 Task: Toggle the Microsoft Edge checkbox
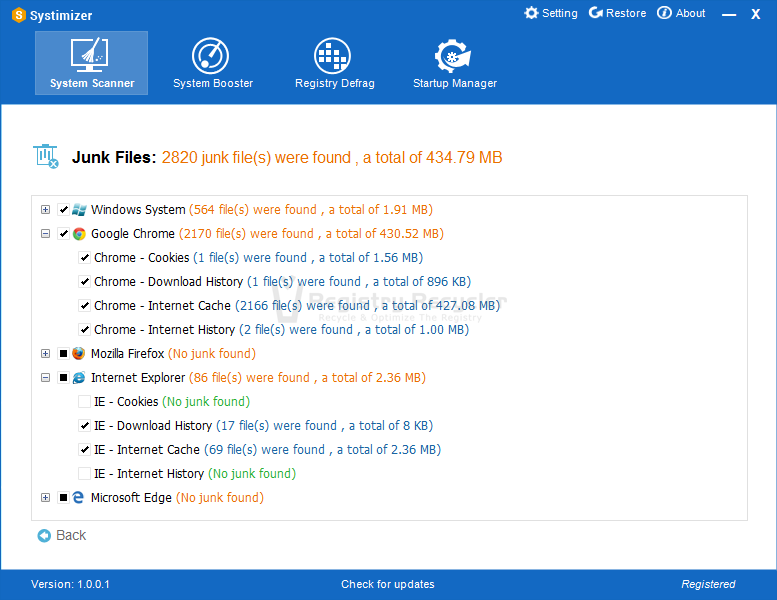[63, 497]
